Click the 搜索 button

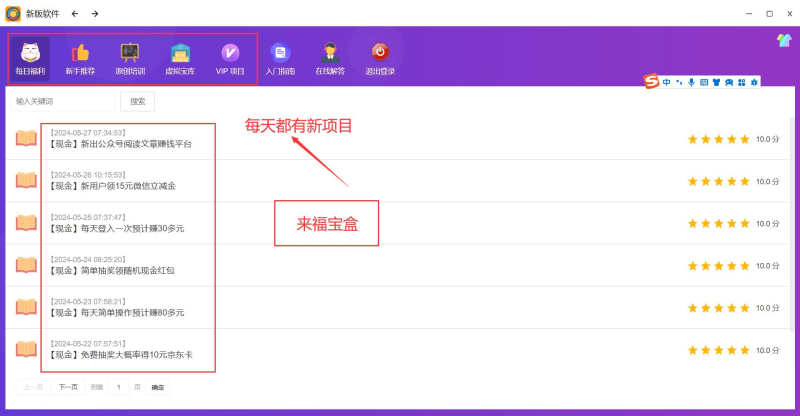tap(137, 102)
